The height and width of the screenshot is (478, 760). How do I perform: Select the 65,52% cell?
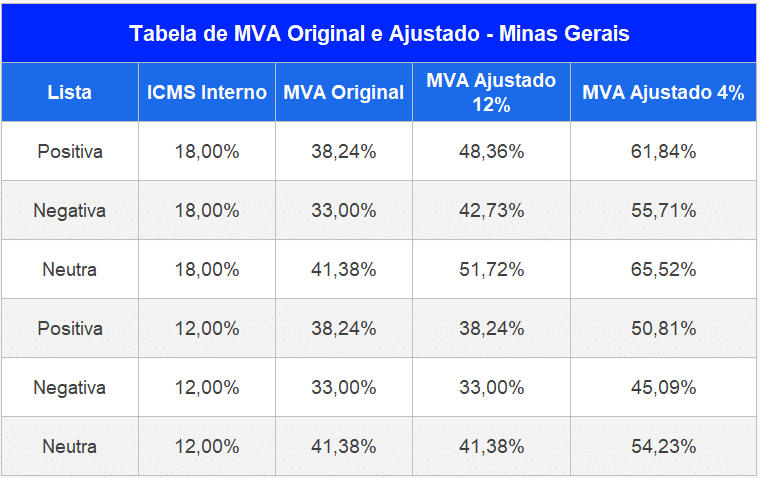point(663,270)
